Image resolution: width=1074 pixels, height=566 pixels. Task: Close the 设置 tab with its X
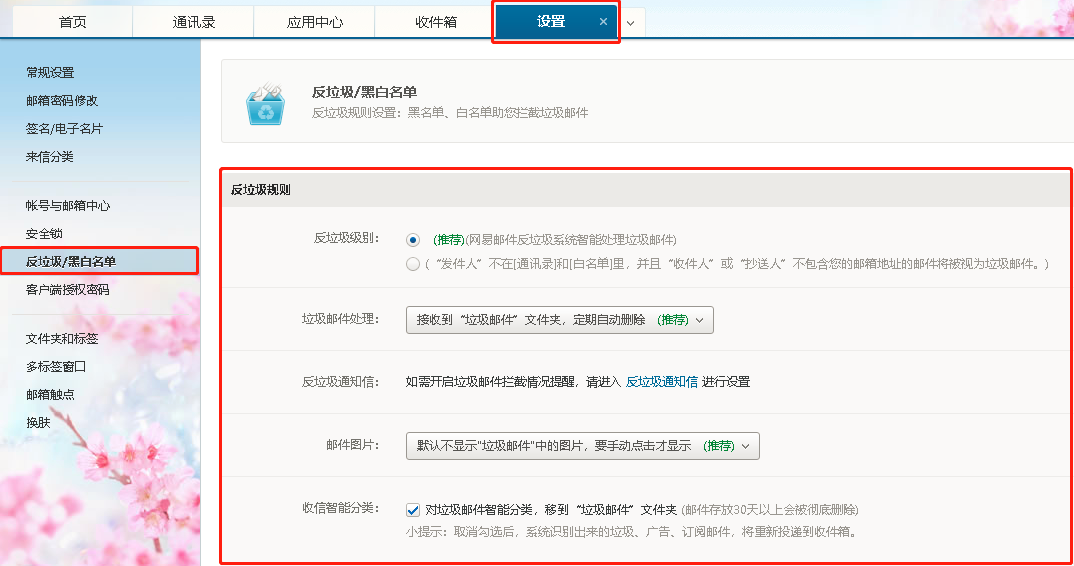pos(603,22)
